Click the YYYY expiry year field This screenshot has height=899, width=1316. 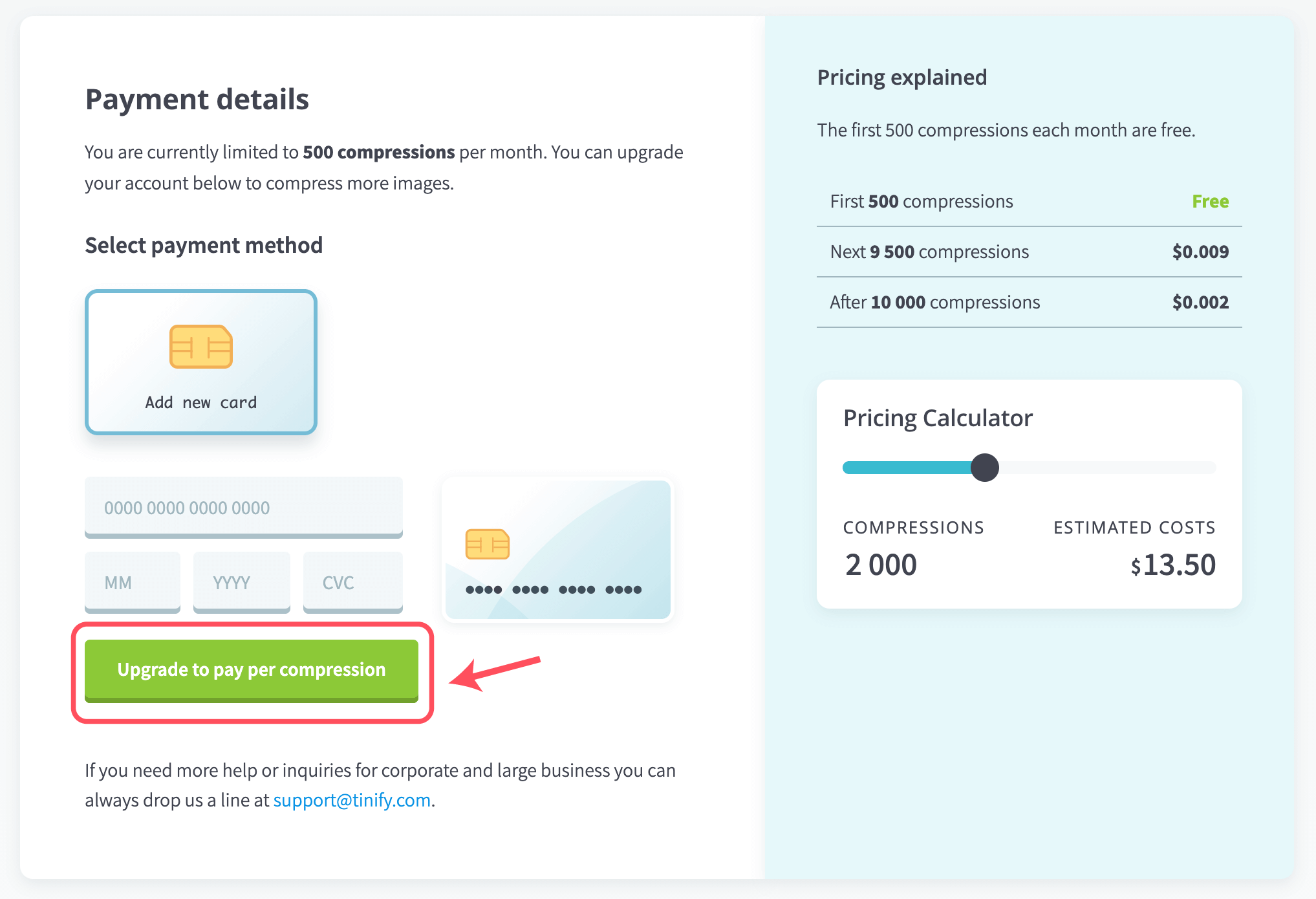[x=242, y=583]
